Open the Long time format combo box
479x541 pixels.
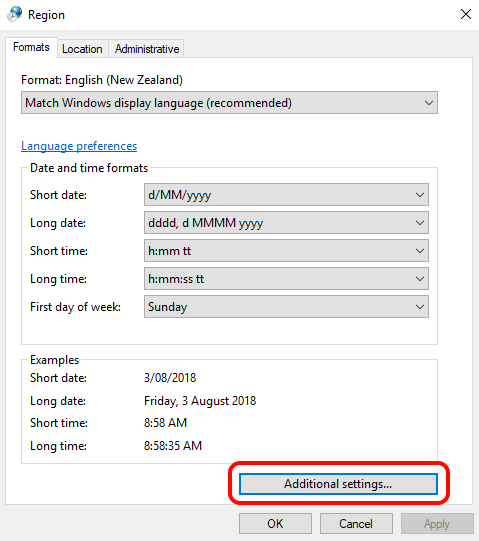[286, 278]
